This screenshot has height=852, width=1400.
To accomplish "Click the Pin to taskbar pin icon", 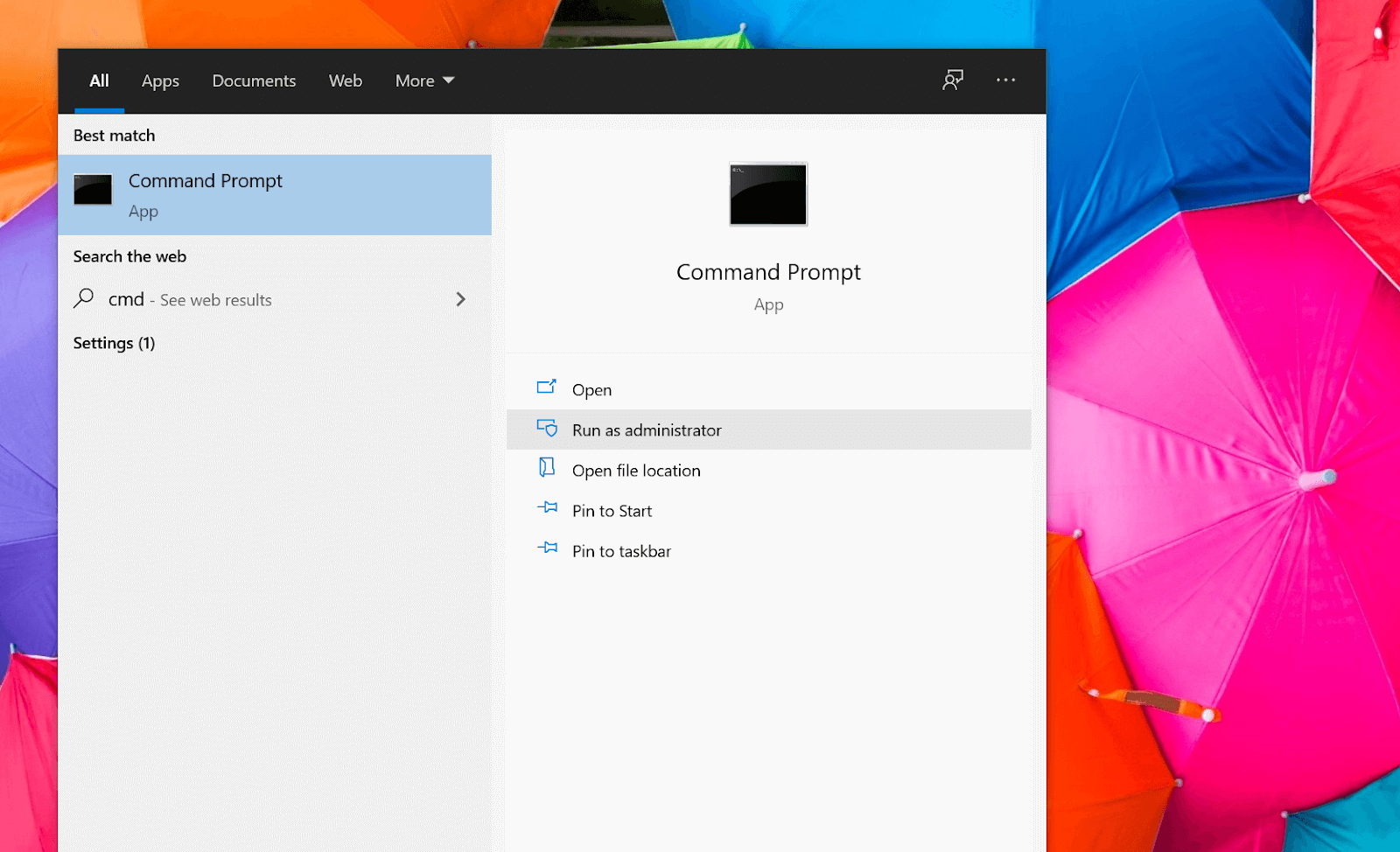I will click(x=548, y=550).
